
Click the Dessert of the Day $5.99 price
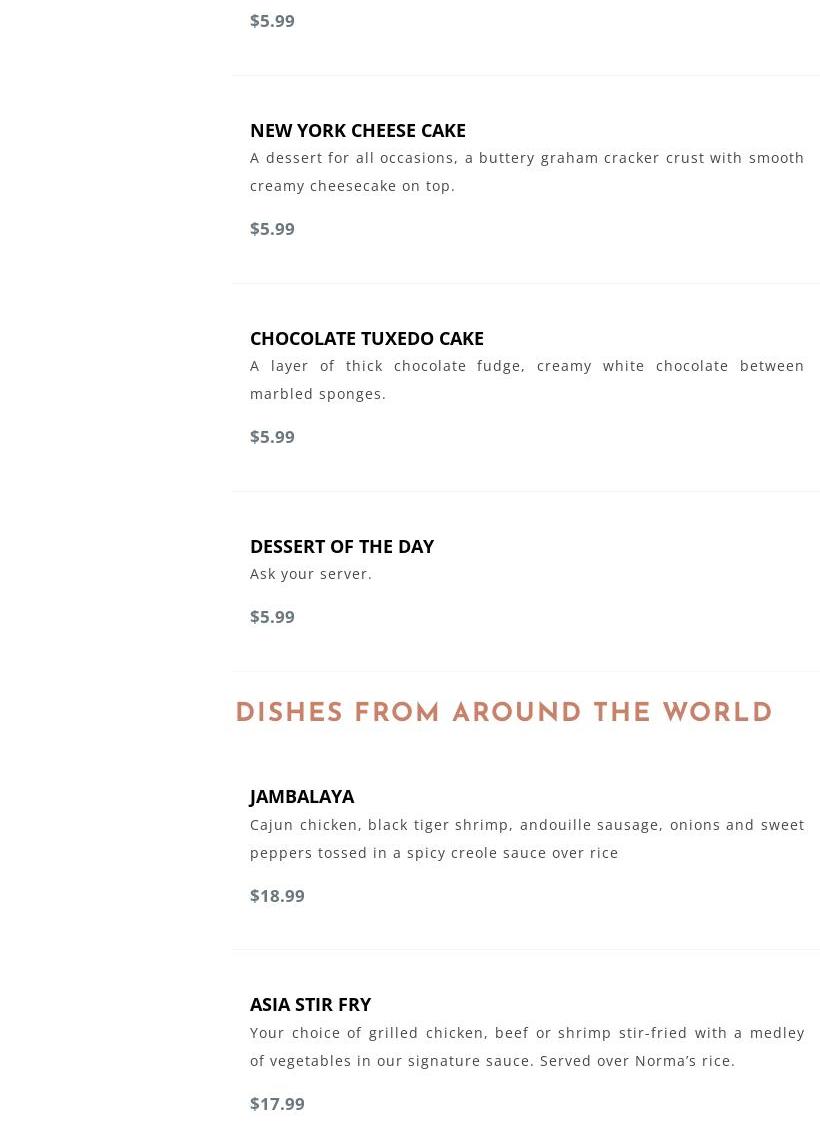[272, 617]
